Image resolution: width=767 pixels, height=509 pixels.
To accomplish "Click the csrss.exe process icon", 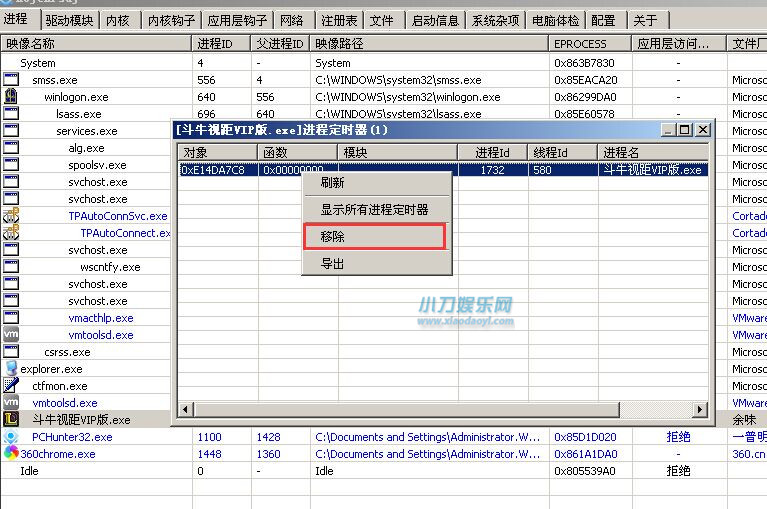I will (11, 351).
